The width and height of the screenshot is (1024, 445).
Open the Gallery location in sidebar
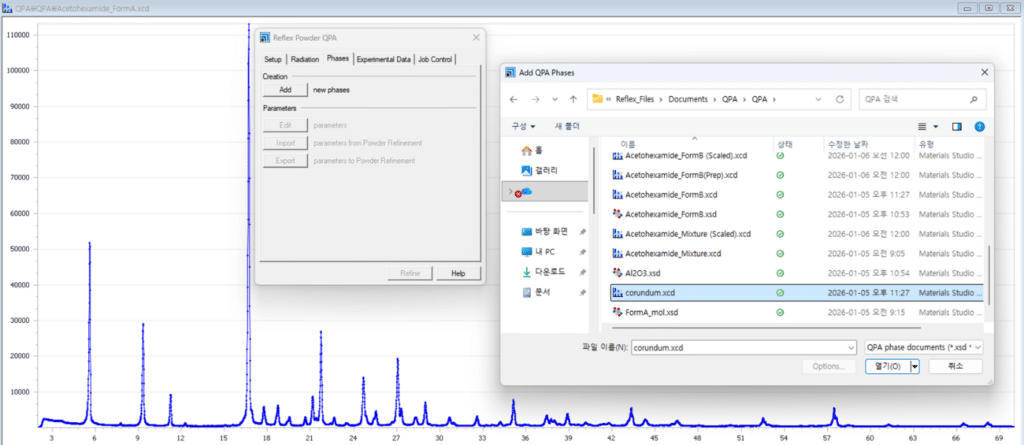pos(539,170)
